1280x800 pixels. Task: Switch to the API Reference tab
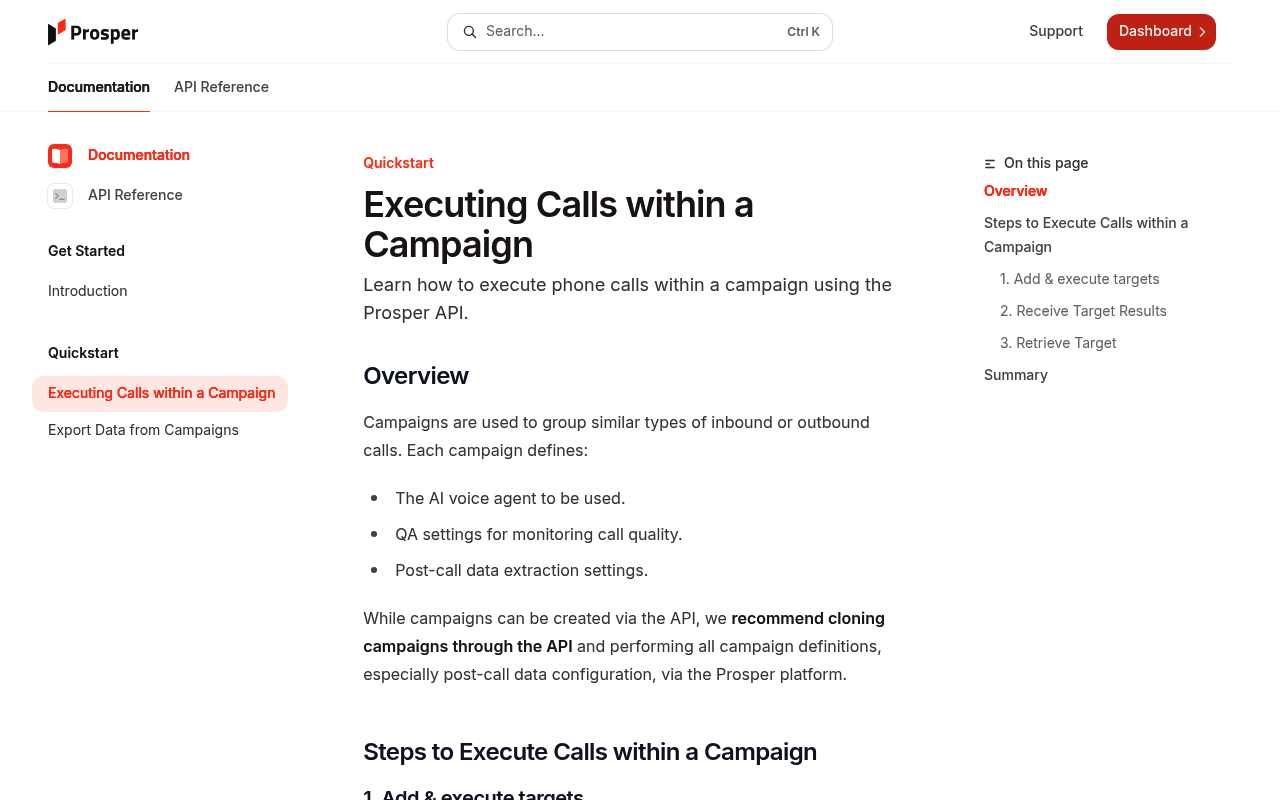coord(221,87)
